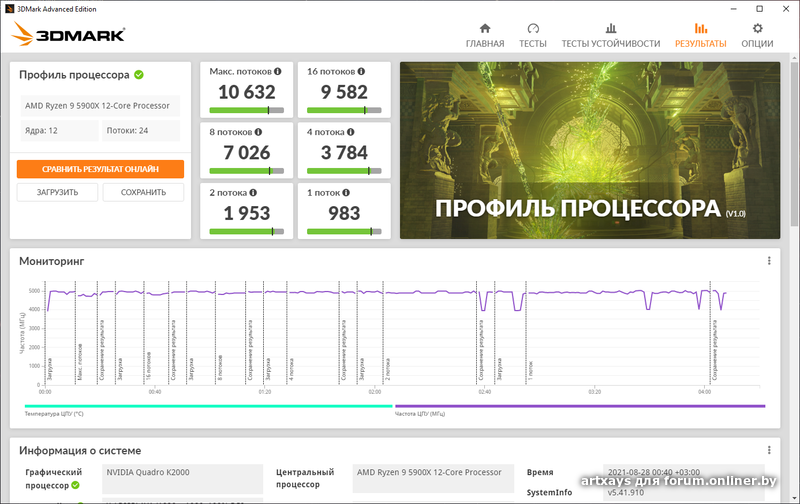
Task: Click info icon next to 8 потоков
Action: click(x=262, y=132)
